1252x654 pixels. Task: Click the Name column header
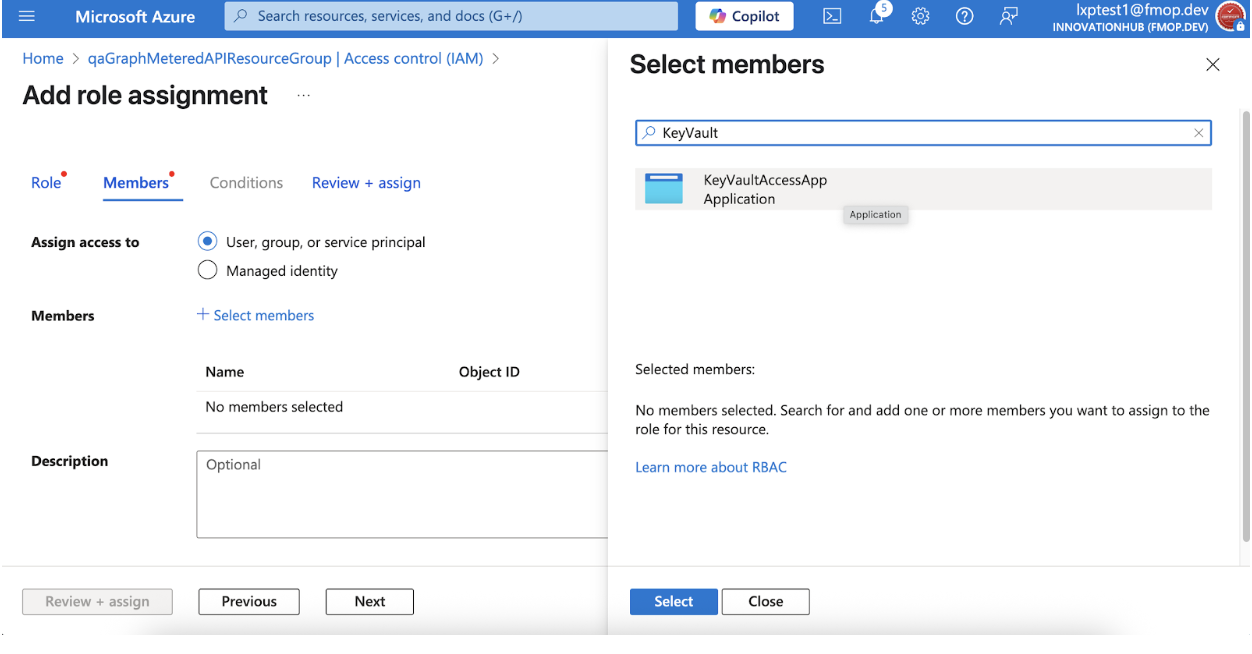224,371
